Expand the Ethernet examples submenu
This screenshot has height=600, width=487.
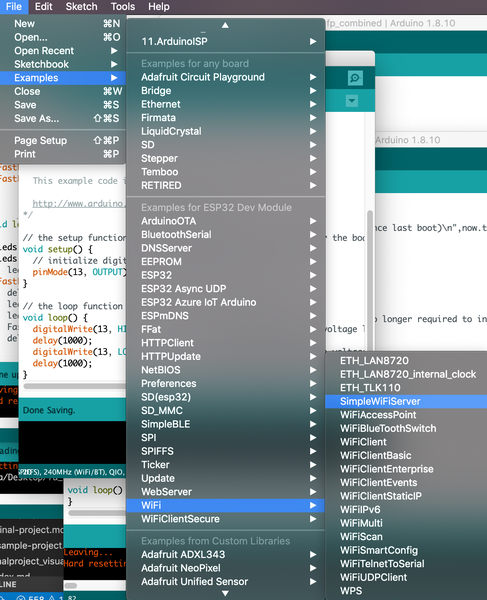pos(225,104)
